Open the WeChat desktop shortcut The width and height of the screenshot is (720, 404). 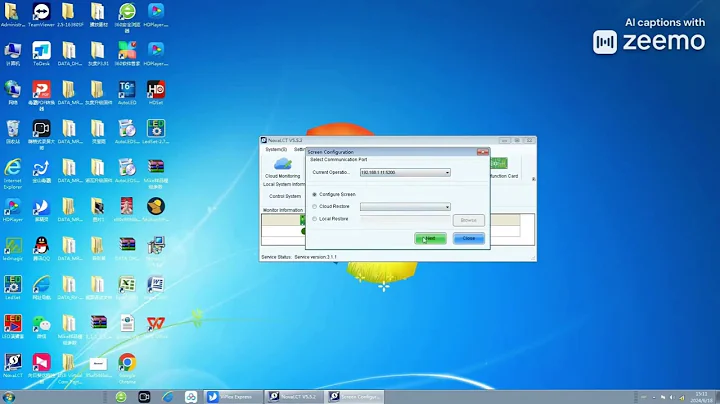coord(41,327)
